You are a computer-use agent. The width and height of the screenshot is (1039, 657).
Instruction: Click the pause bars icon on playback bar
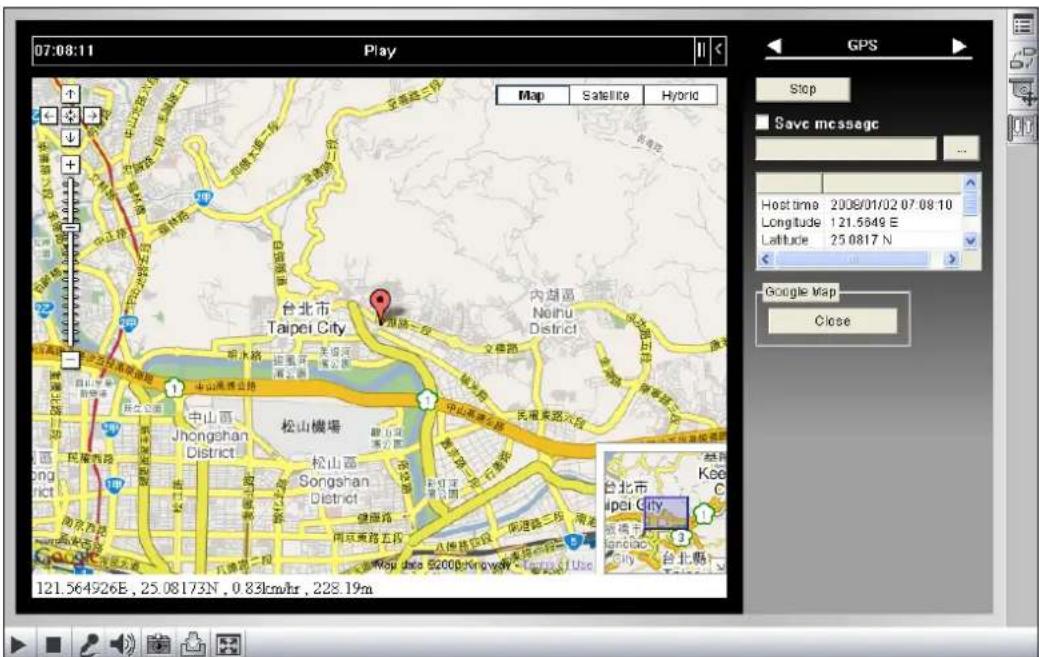click(x=700, y=50)
